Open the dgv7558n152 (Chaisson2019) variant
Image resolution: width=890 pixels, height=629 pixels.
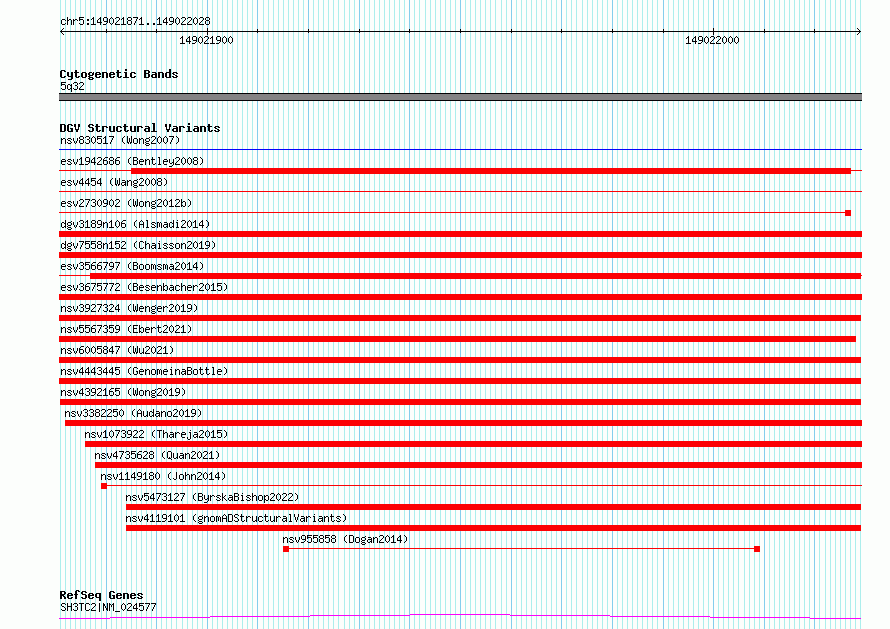tap(138, 245)
